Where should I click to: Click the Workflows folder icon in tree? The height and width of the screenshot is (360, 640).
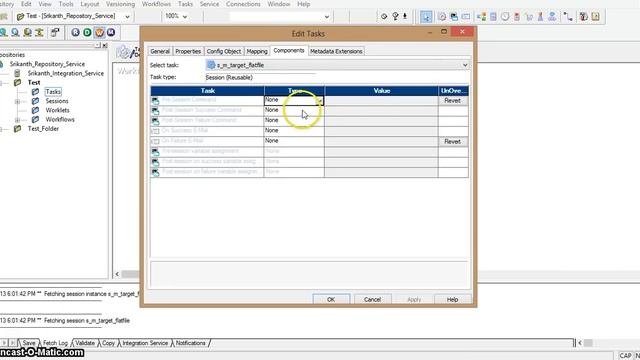click(36, 120)
